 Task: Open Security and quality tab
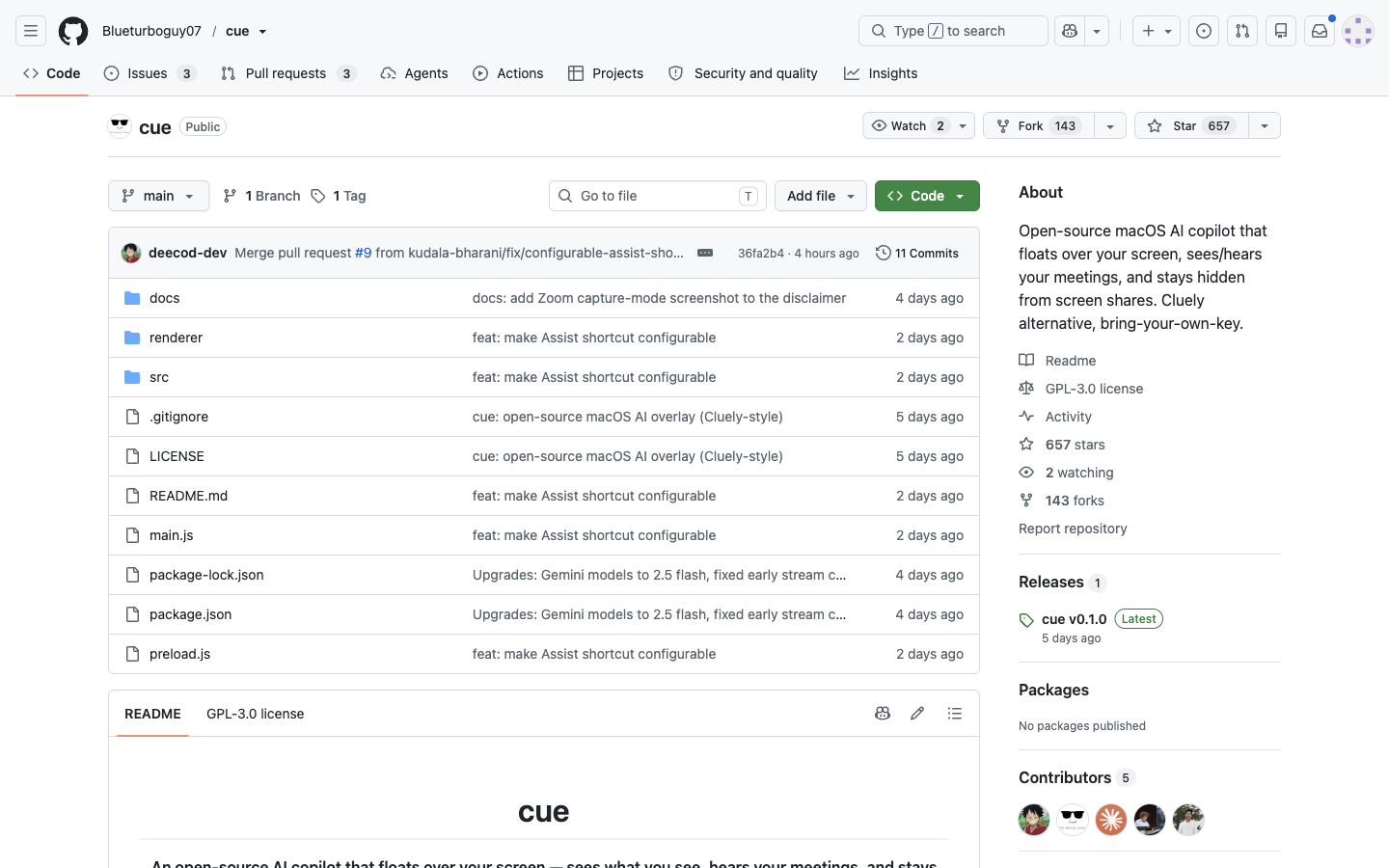pyautogui.click(x=743, y=73)
